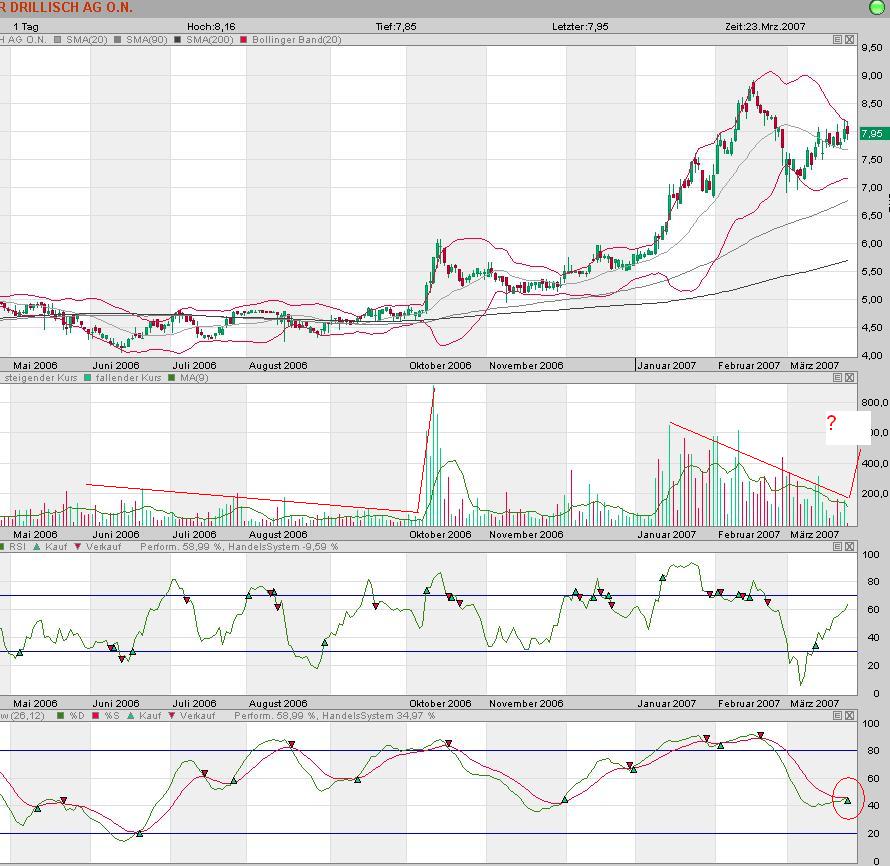
Task: Click the '%S' legend label
Action: (x=111, y=716)
